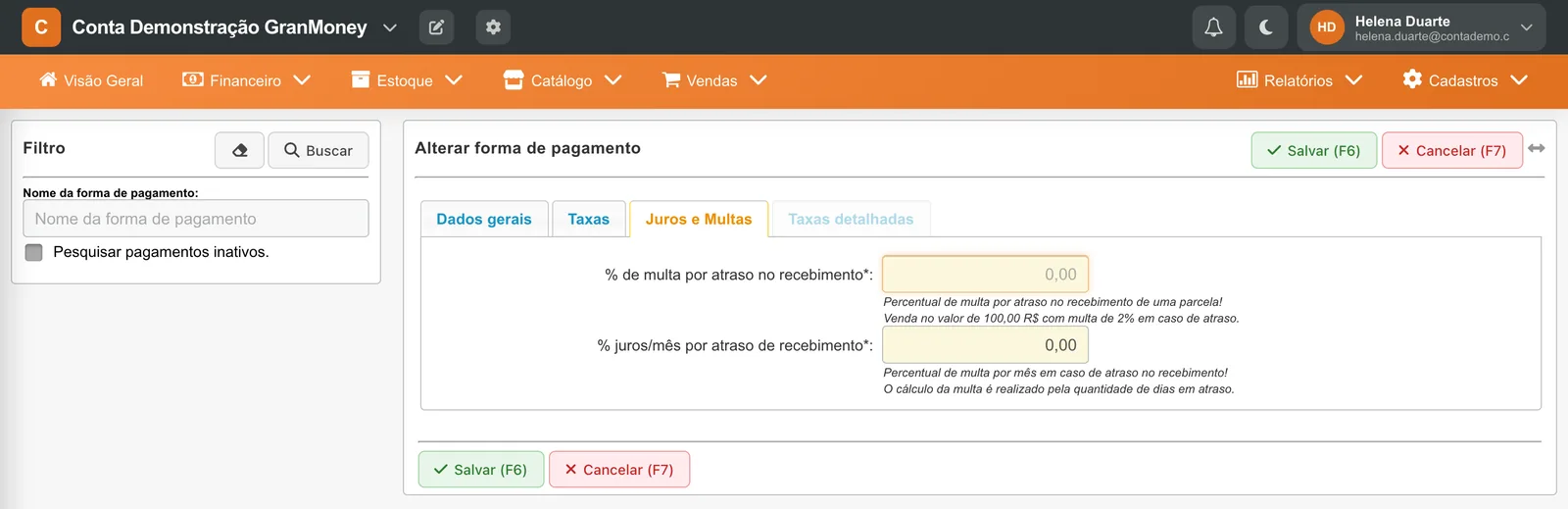Click the % de multa por atraso field
This screenshot has width=1568, height=509.
986,275
